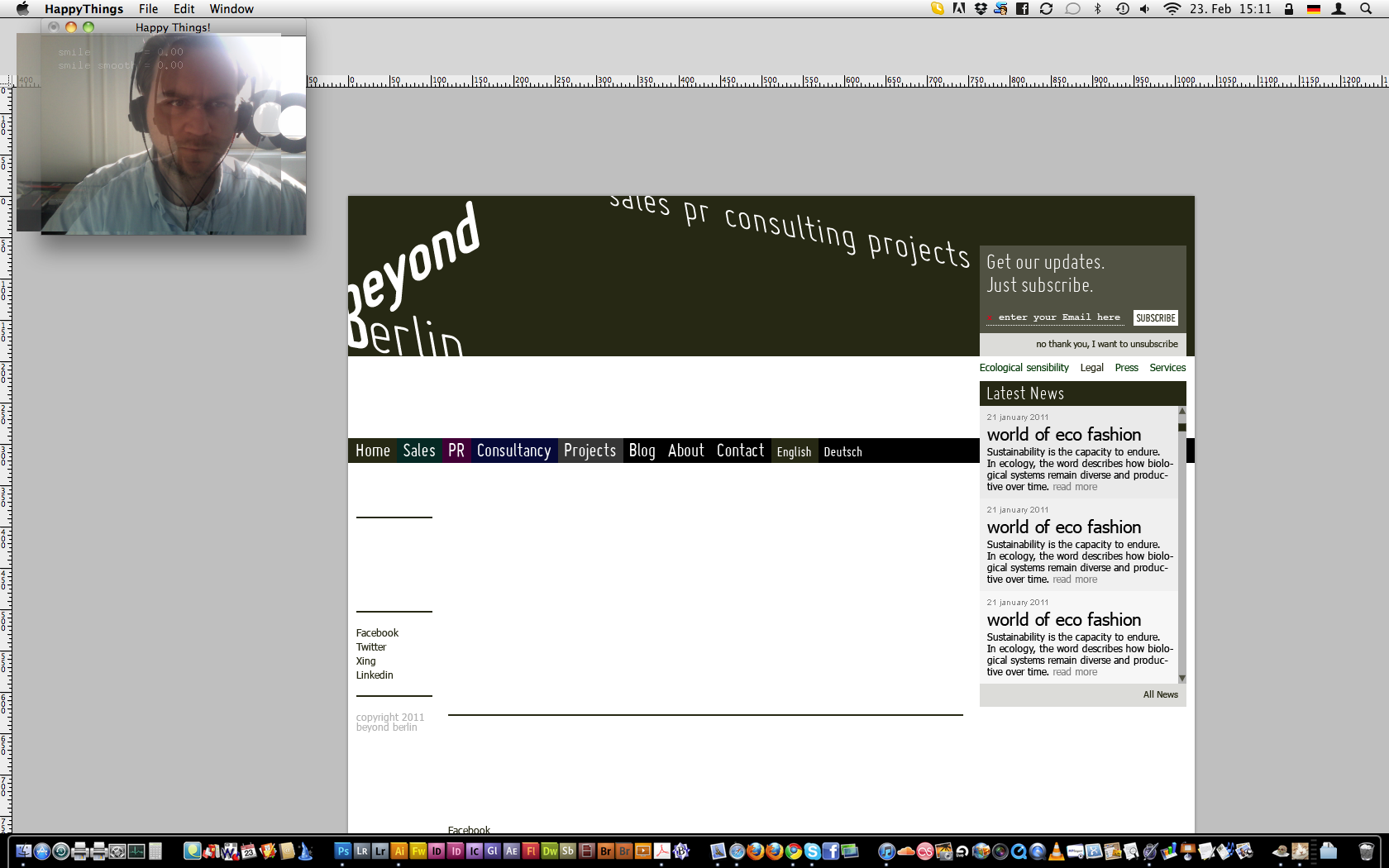Open the File menu
The height and width of the screenshot is (868, 1389).
coord(148,9)
